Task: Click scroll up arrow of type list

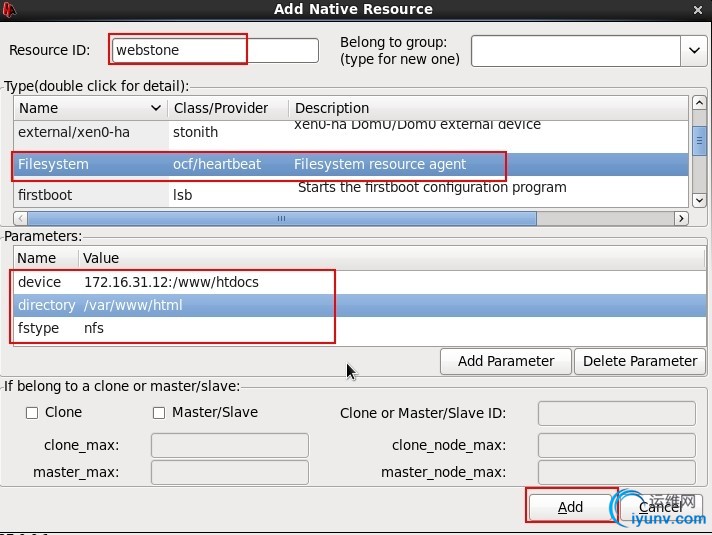Action: pyautogui.click(x=699, y=103)
